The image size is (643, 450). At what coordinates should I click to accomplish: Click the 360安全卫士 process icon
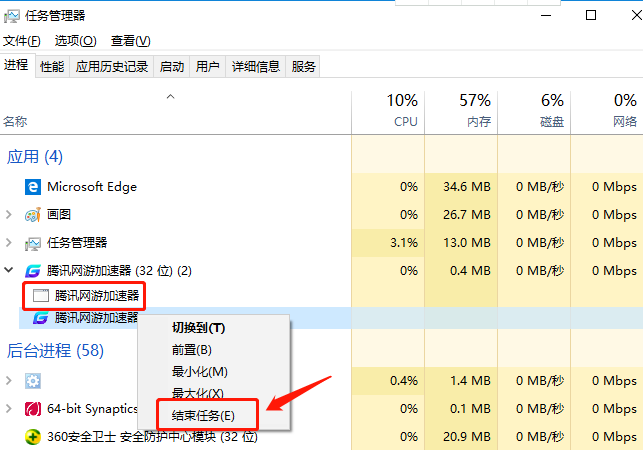tap(33, 437)
